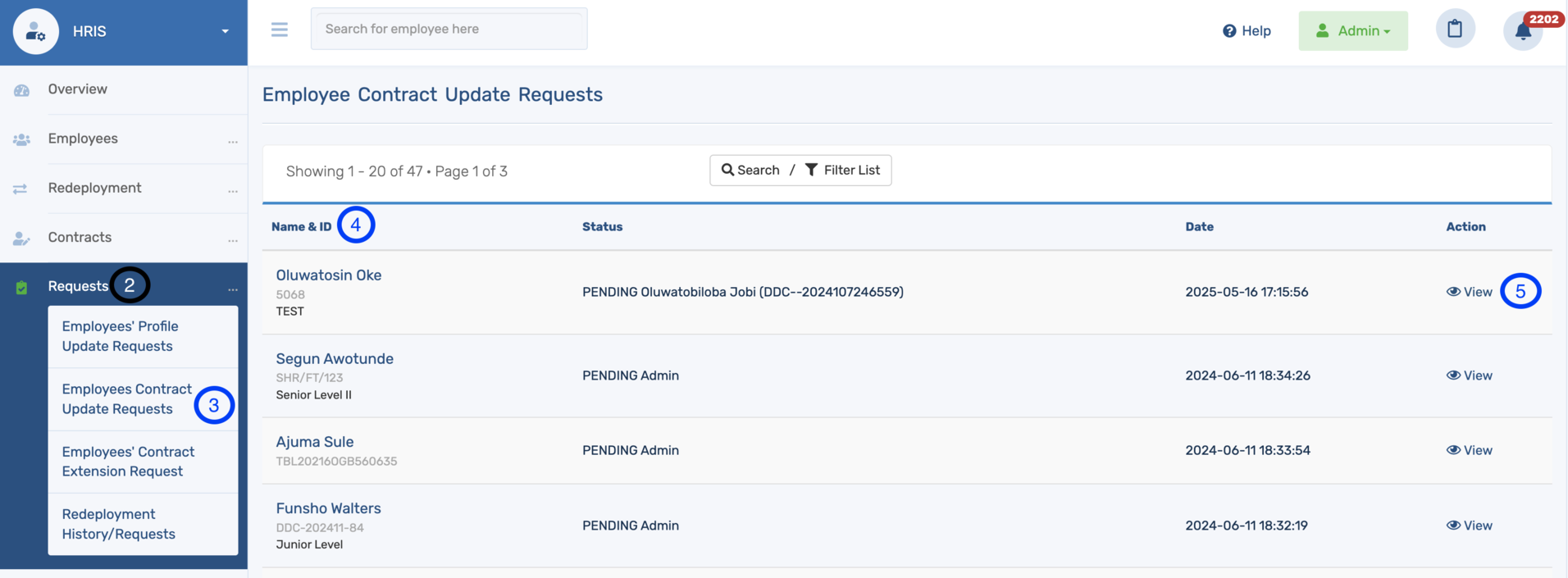Click the employee search field
The width and height of the screenshot is (1568, 578).
click(x=449, y=29)
